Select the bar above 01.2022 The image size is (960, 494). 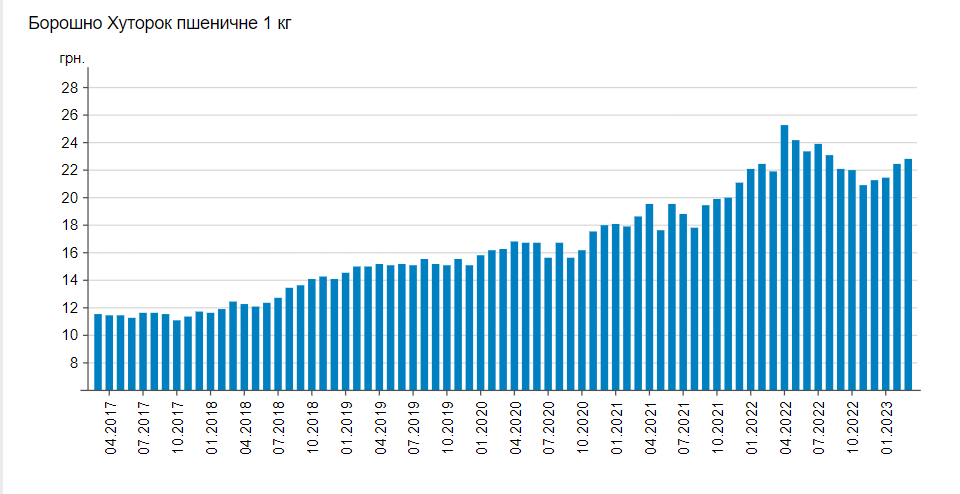751,279
